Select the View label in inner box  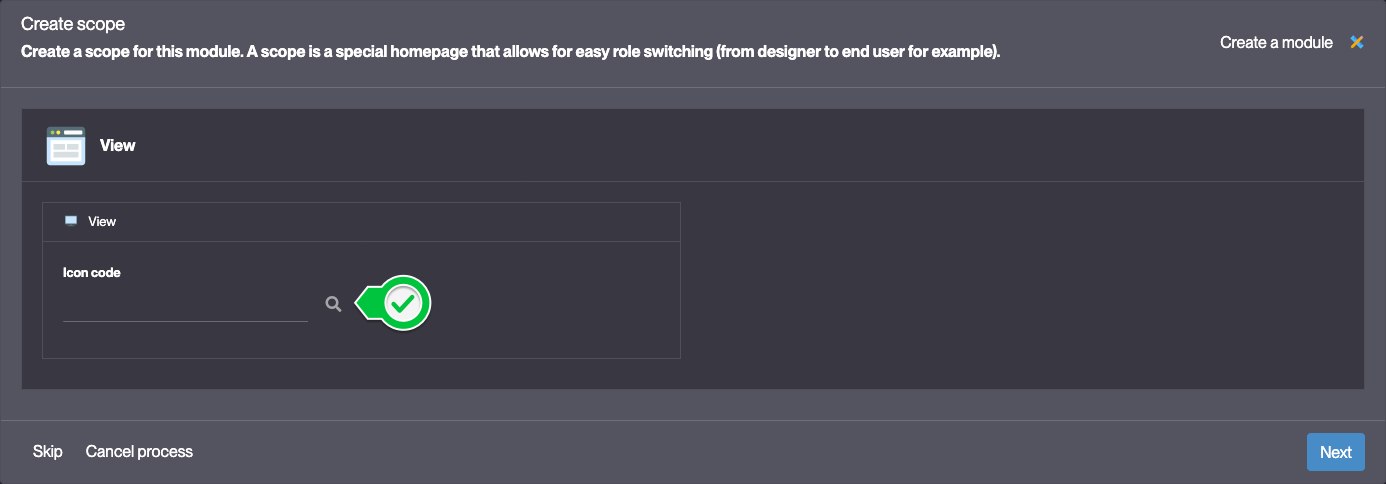[x=102, y=221]
